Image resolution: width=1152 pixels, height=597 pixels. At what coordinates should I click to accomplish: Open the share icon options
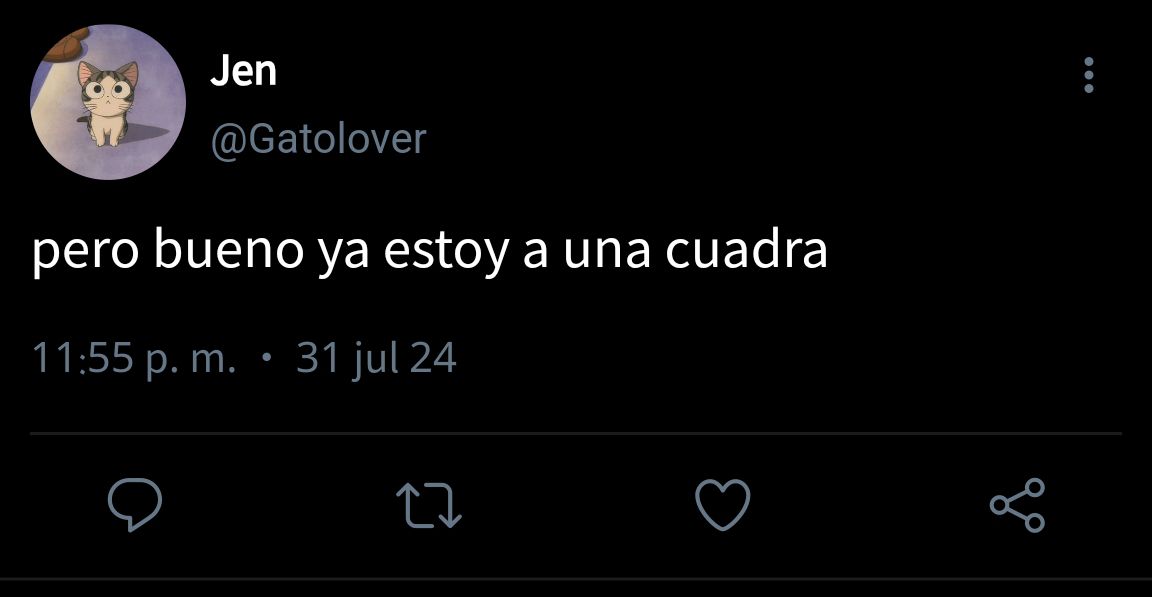coord(1017,504)
